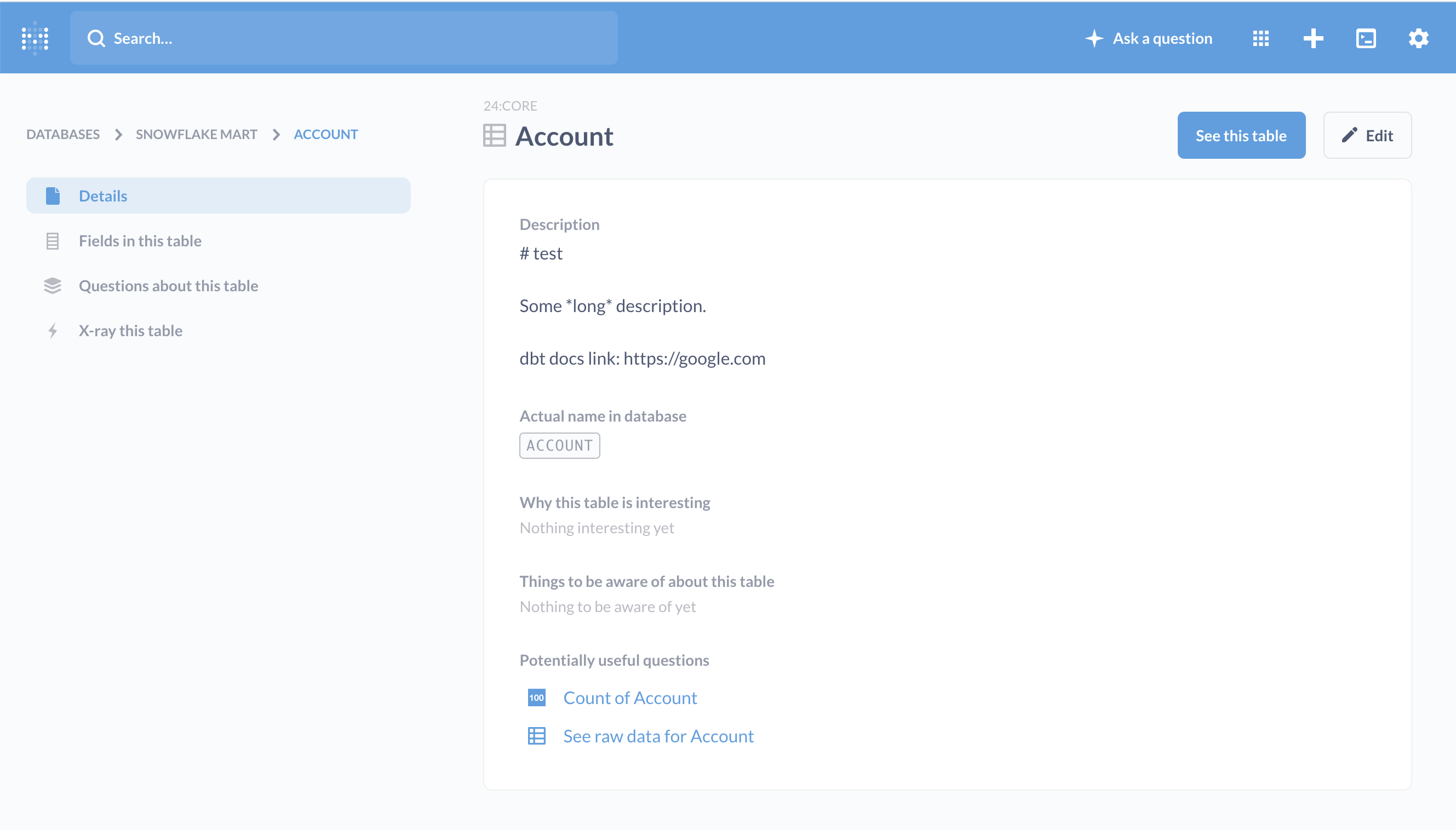The image size is (1456, 830).
Task: Open the settings gear menu
Action: coord(1418,38)
